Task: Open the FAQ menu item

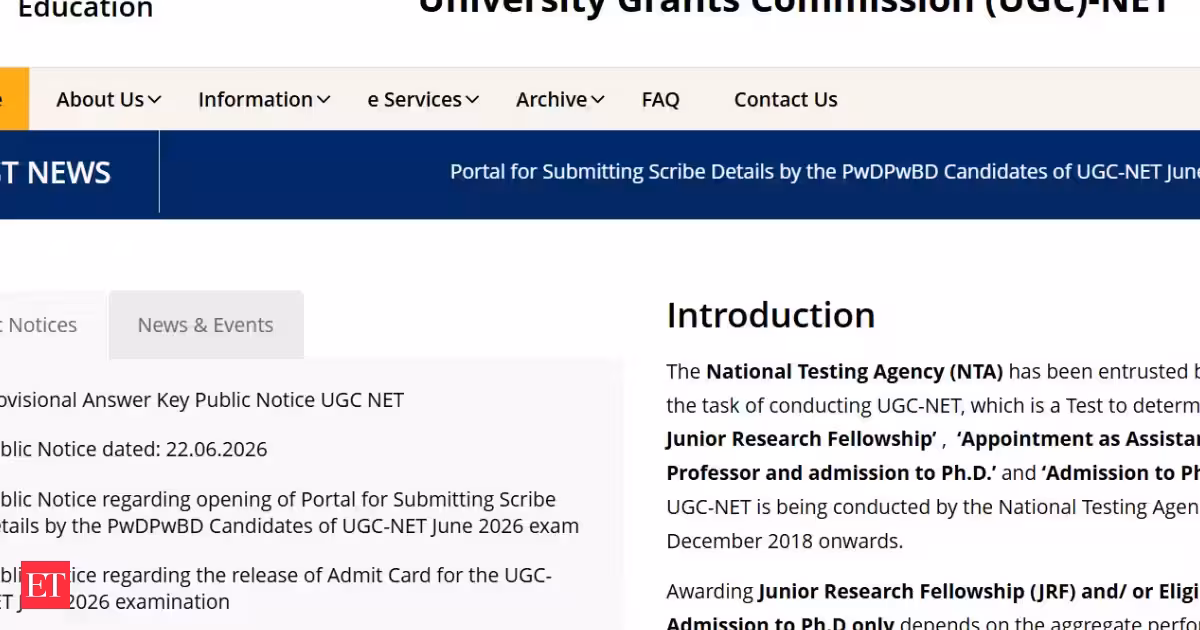Action: pos(661,100)
